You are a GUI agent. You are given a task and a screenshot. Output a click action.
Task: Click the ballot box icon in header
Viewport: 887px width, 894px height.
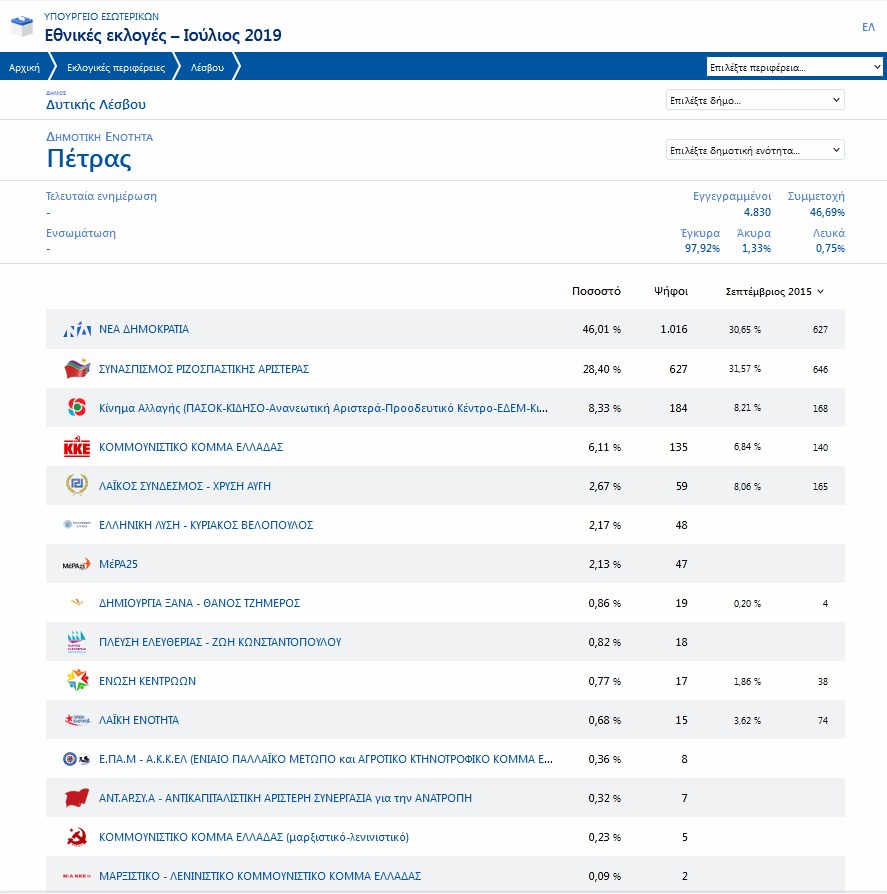click(21, 27)
